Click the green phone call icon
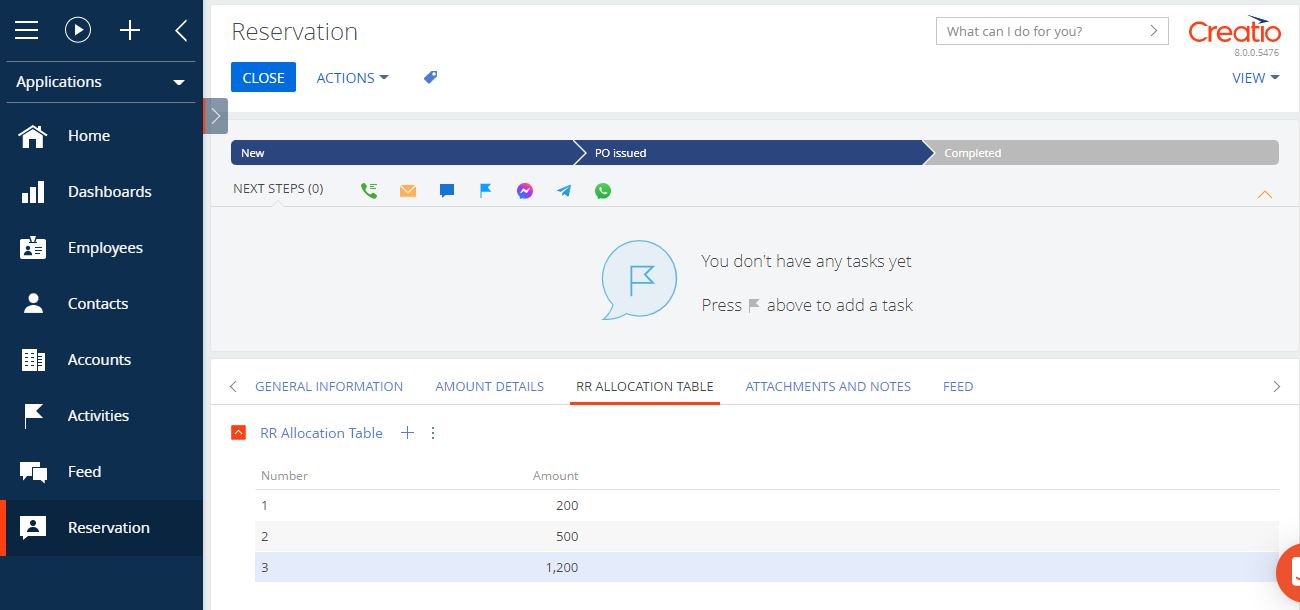This screenshot has height=610, width=1300. click(369, 191)
